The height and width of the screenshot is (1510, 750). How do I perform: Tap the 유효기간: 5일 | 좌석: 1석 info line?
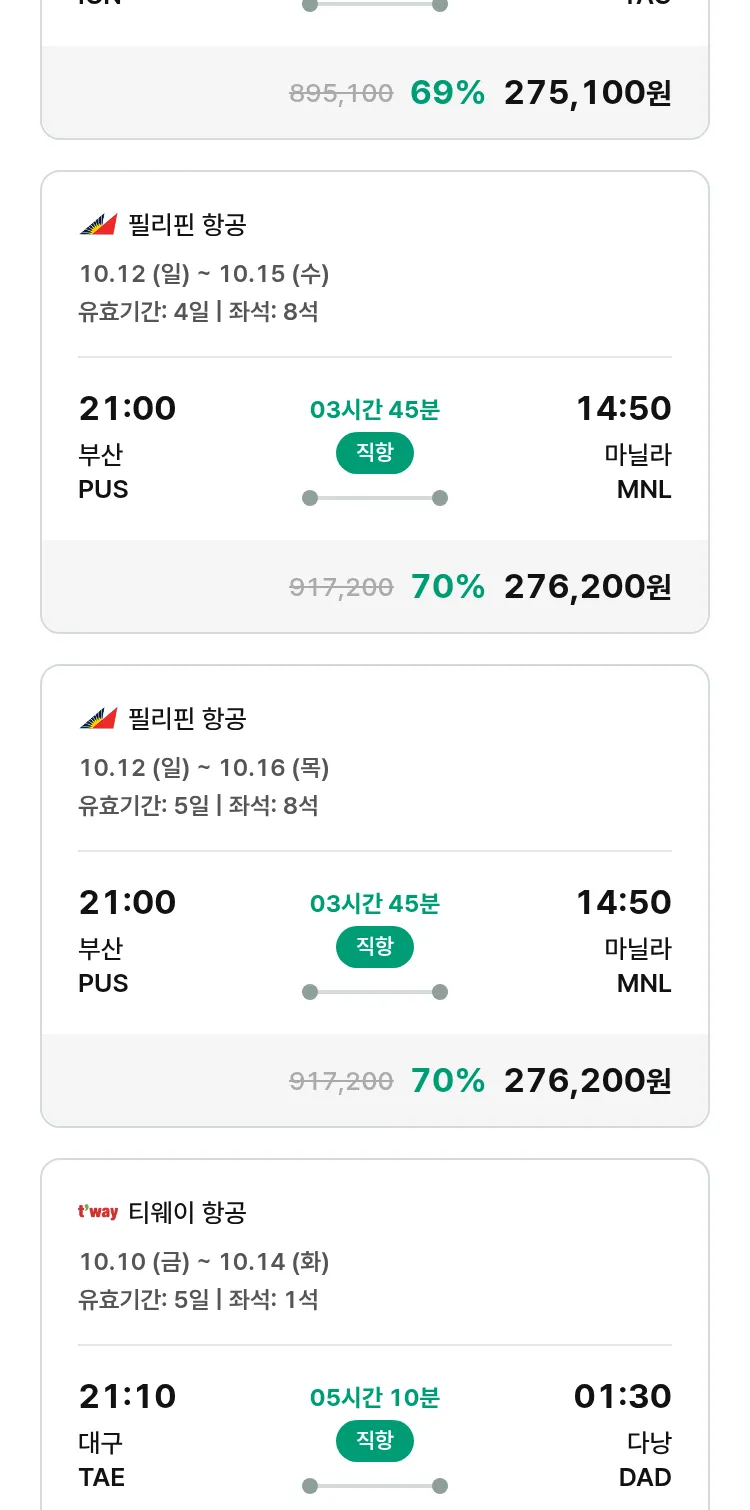click(198, 1300)
